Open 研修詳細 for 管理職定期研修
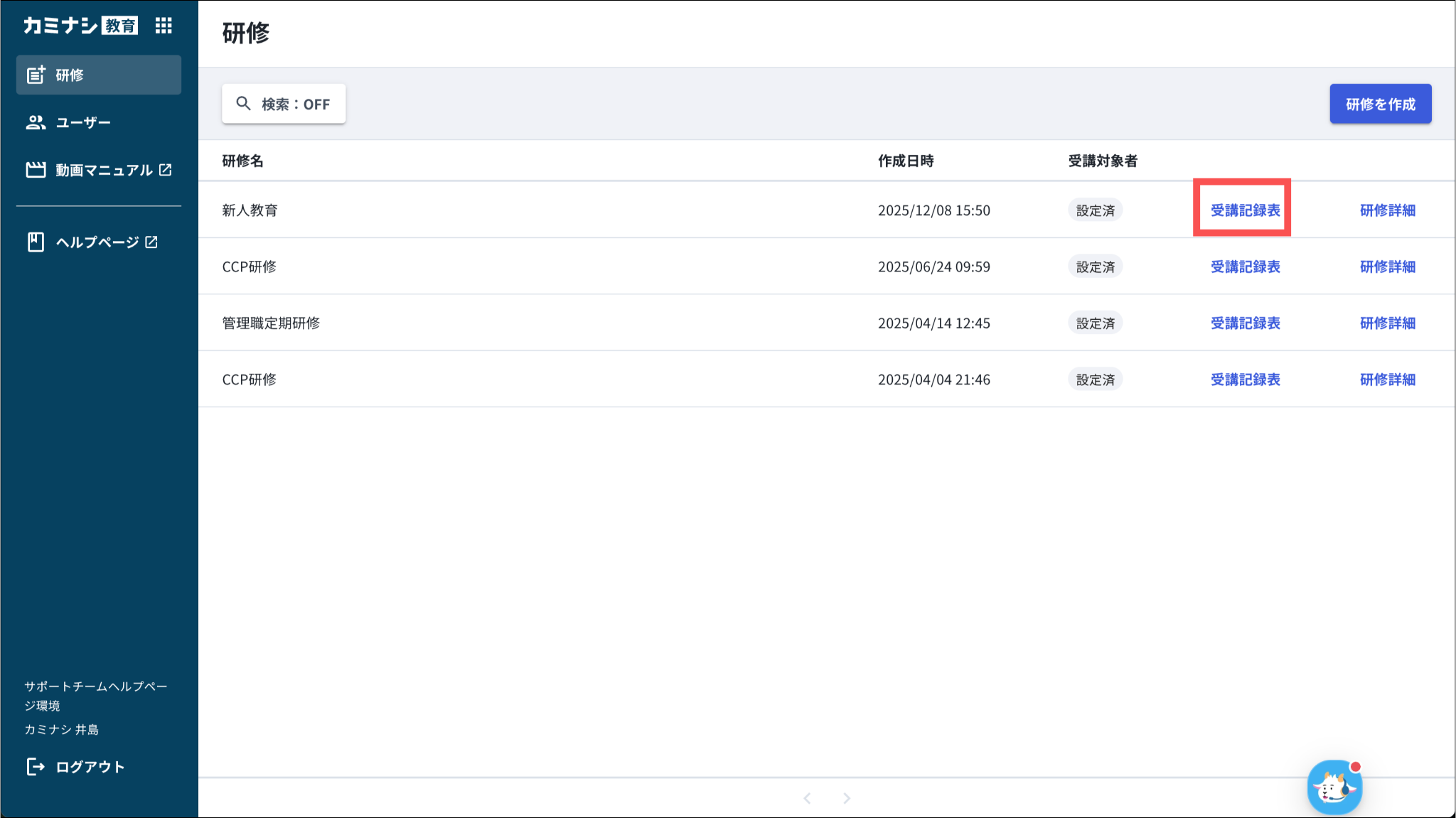 (1387, 323)
